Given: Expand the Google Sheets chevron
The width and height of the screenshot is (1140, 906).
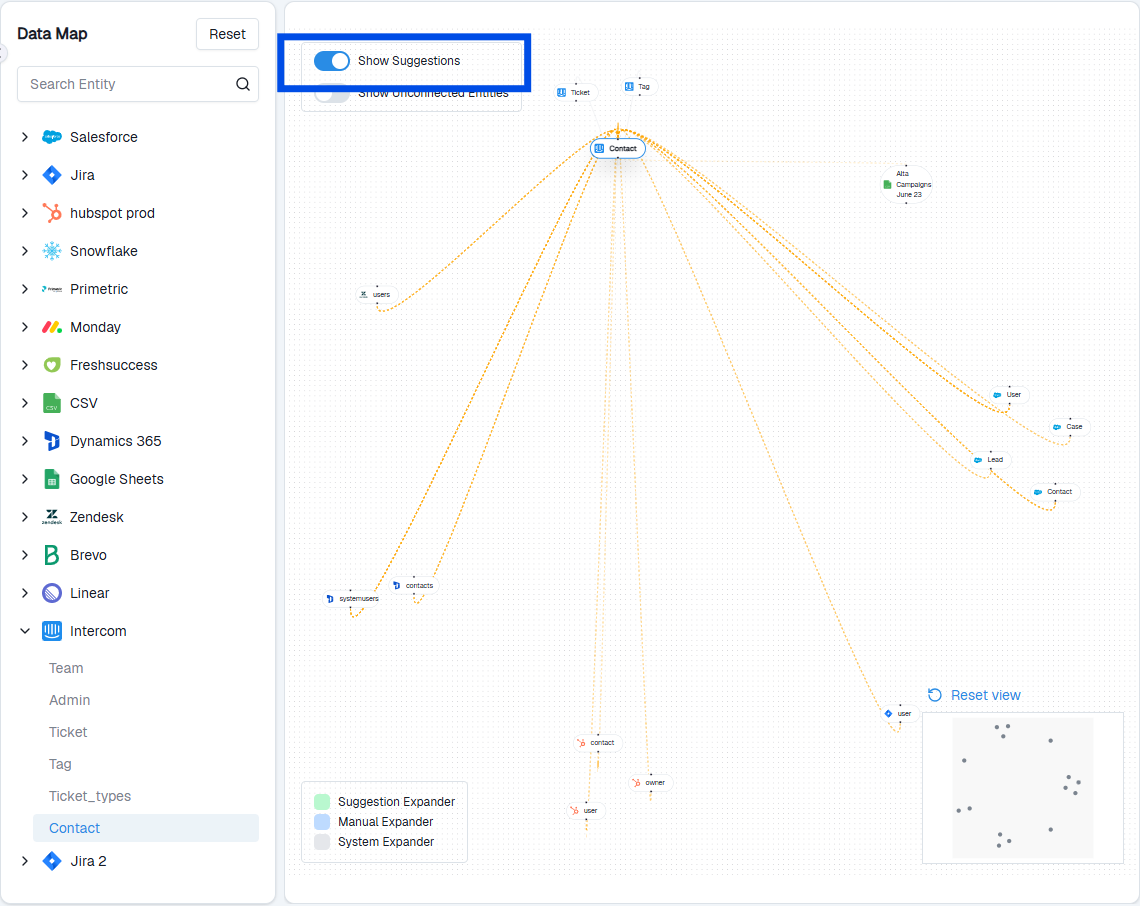Looking at the screenshot, I should [x=25, y=479].
